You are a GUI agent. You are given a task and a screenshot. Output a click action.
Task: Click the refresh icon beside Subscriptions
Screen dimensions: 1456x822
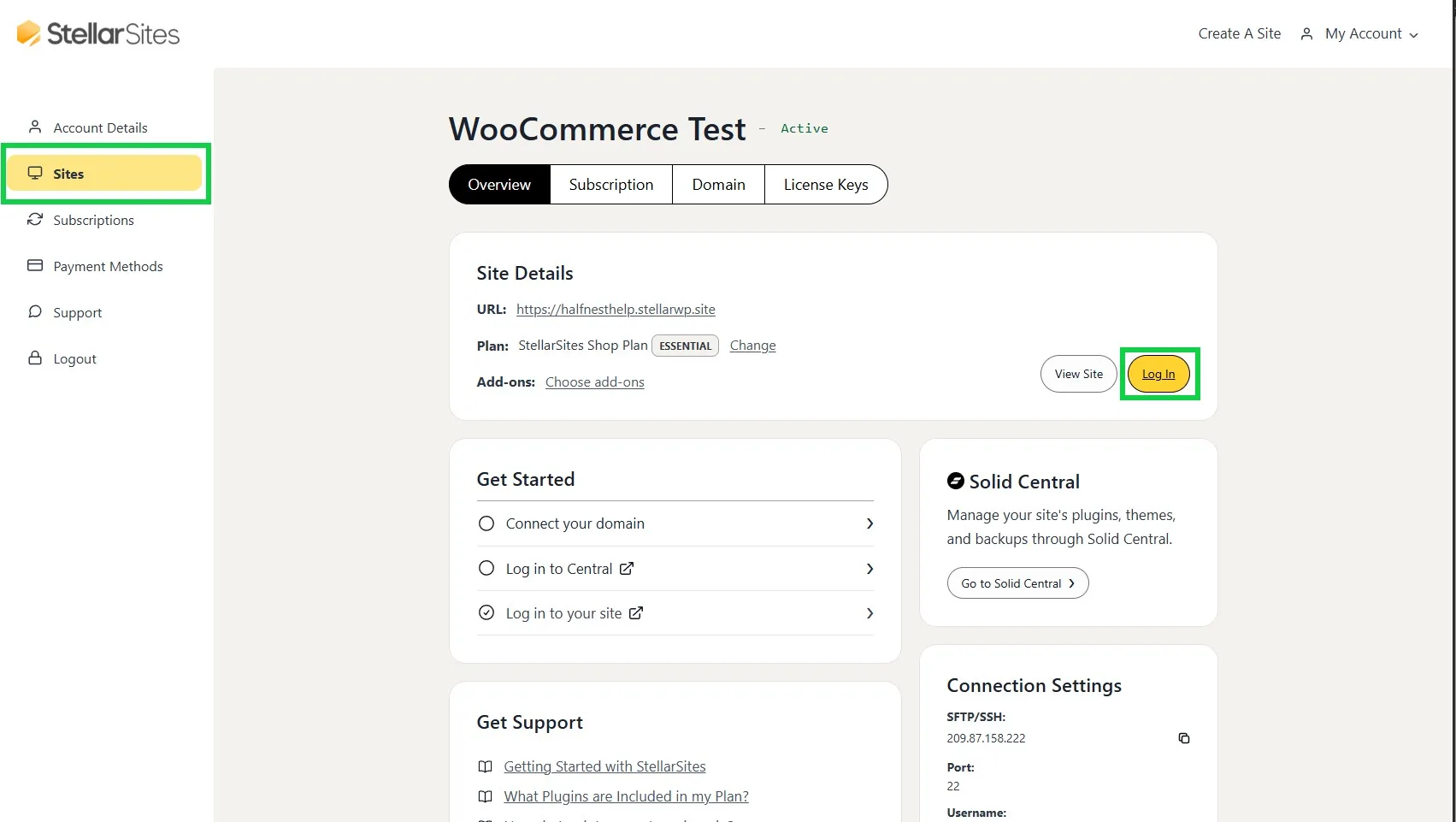[x=35, y=219]
